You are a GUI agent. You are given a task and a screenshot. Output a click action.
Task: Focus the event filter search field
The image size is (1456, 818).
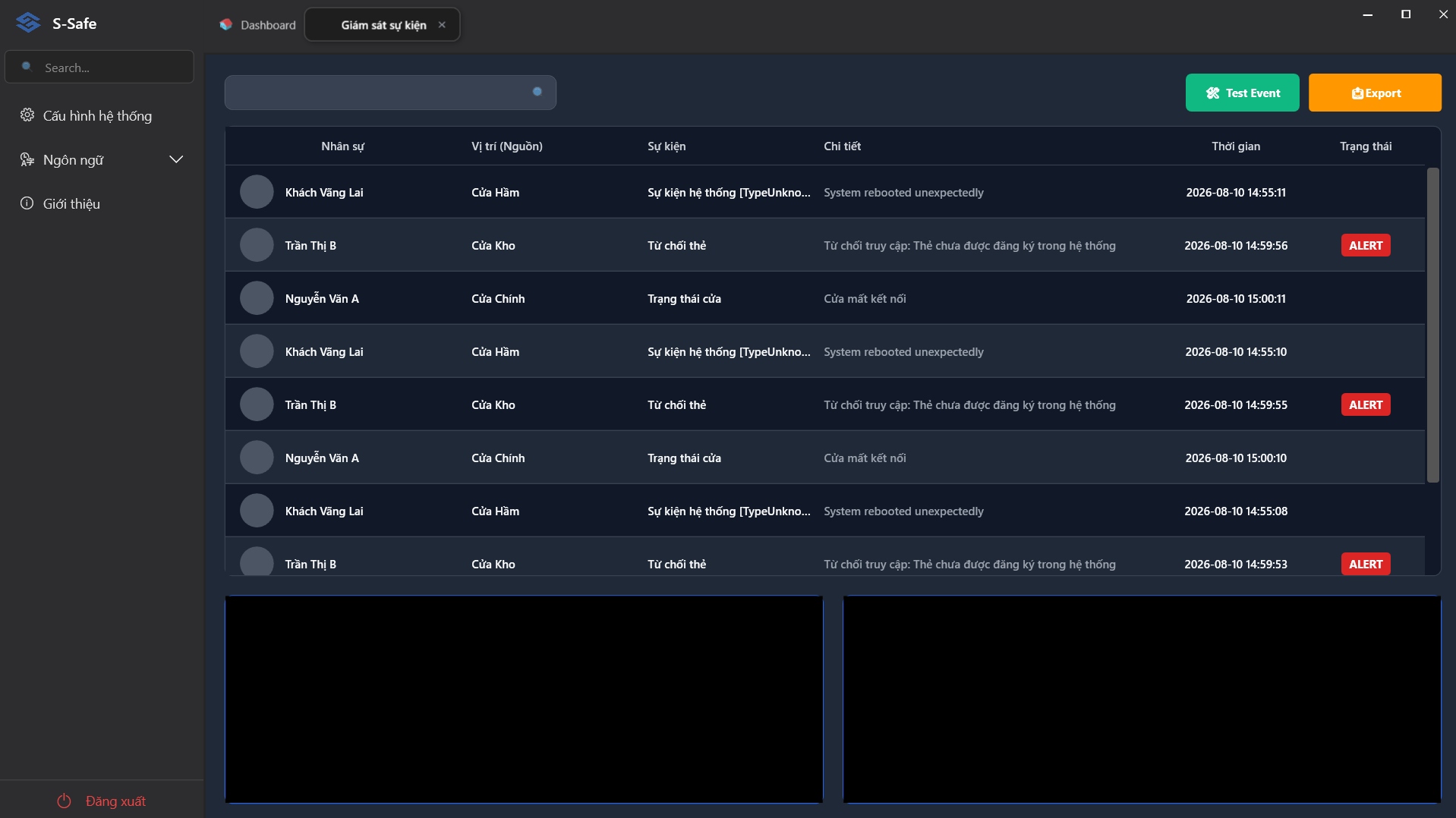point(390,92)
